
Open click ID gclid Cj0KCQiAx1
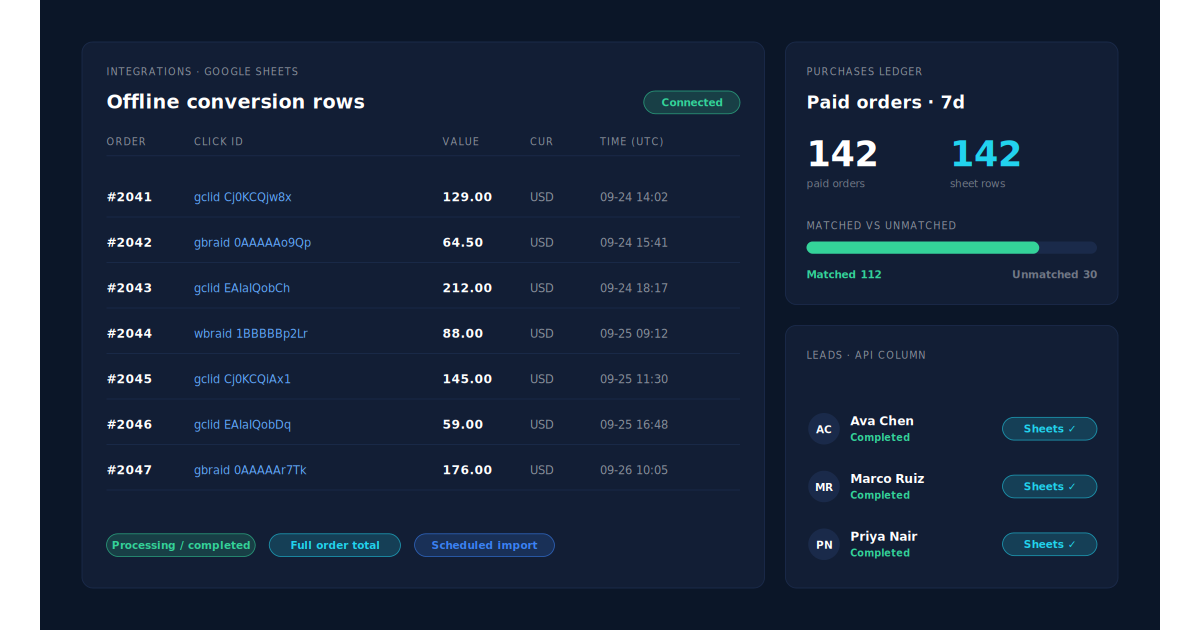coord(242,379)
